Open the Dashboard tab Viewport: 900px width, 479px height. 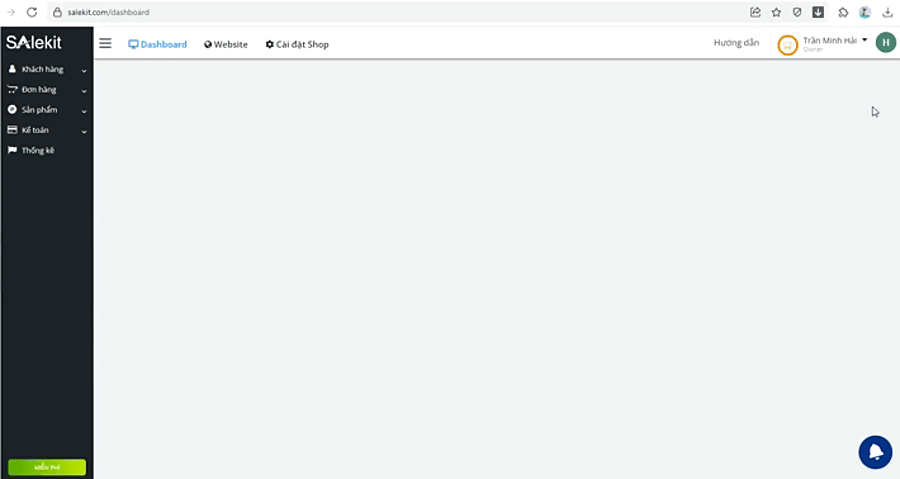click(157, 44)
